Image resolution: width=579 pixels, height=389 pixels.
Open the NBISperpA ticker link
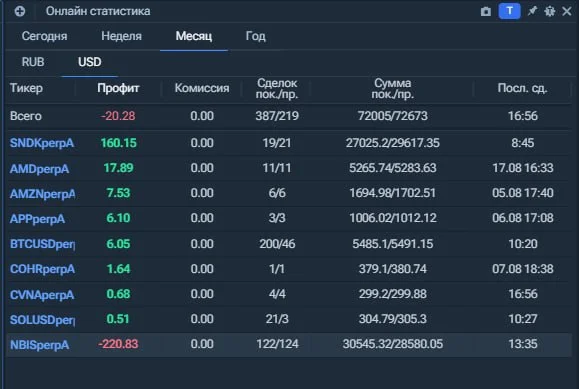39,345
